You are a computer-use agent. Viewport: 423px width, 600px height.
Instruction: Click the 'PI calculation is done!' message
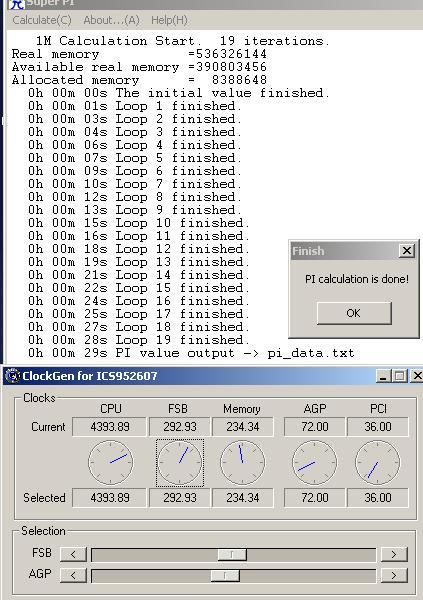357,279
